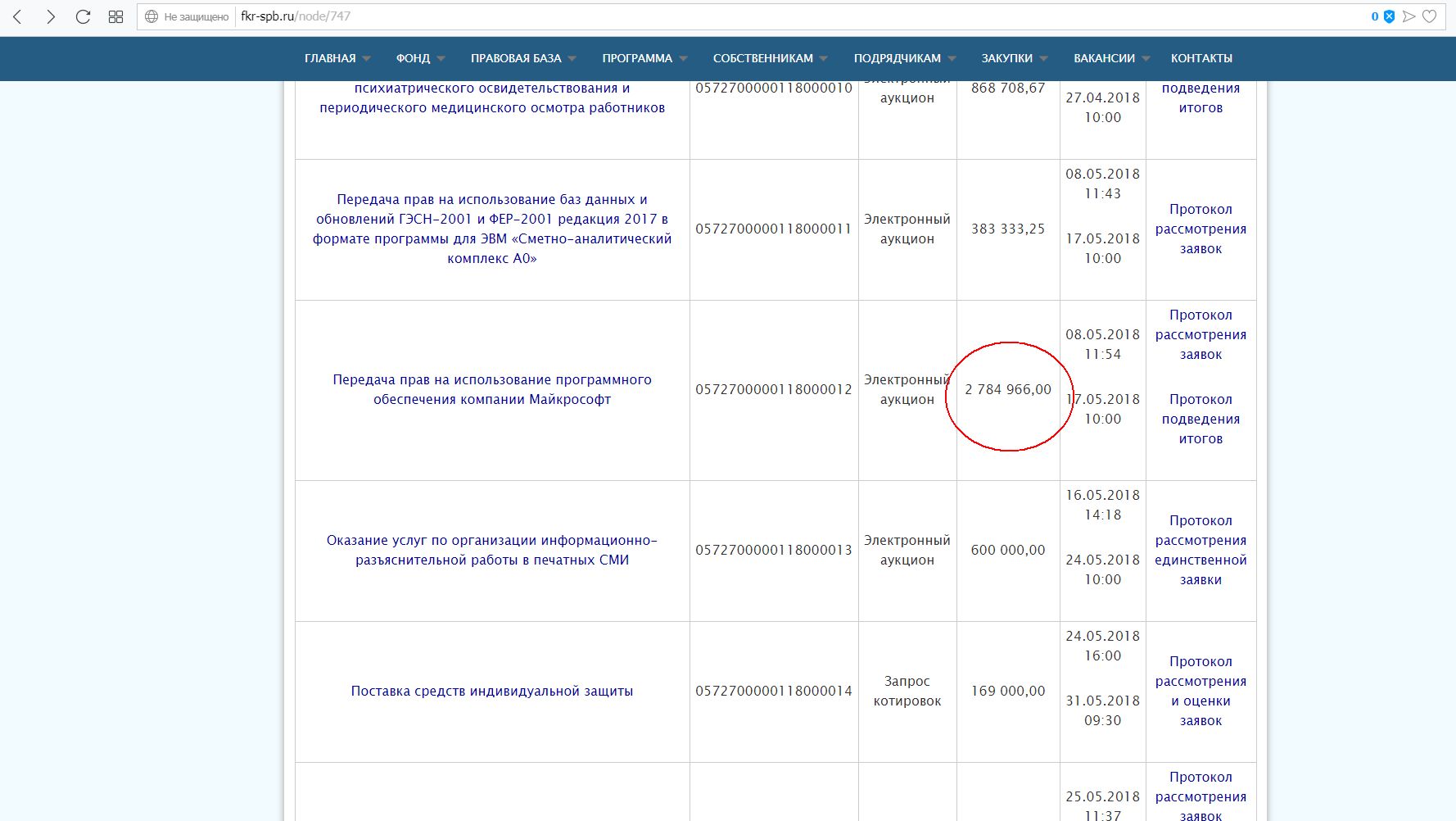The image size is (1456, 821).
Task: Open Протокол рассмотрения единственной заявки link
Action: 1201,550
